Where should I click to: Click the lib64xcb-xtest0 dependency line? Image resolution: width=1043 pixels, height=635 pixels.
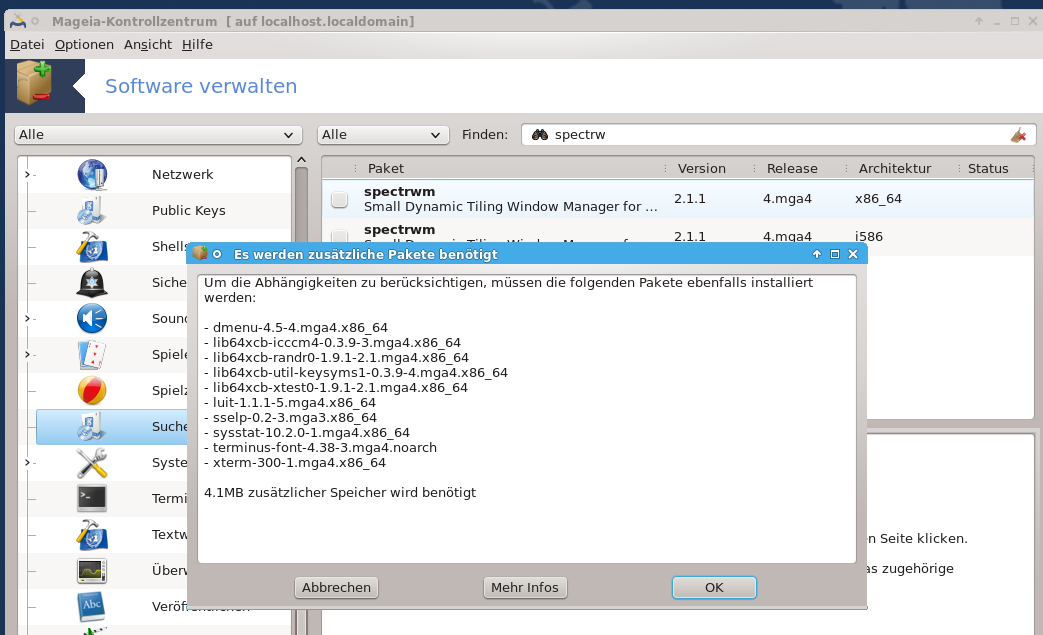336,388
